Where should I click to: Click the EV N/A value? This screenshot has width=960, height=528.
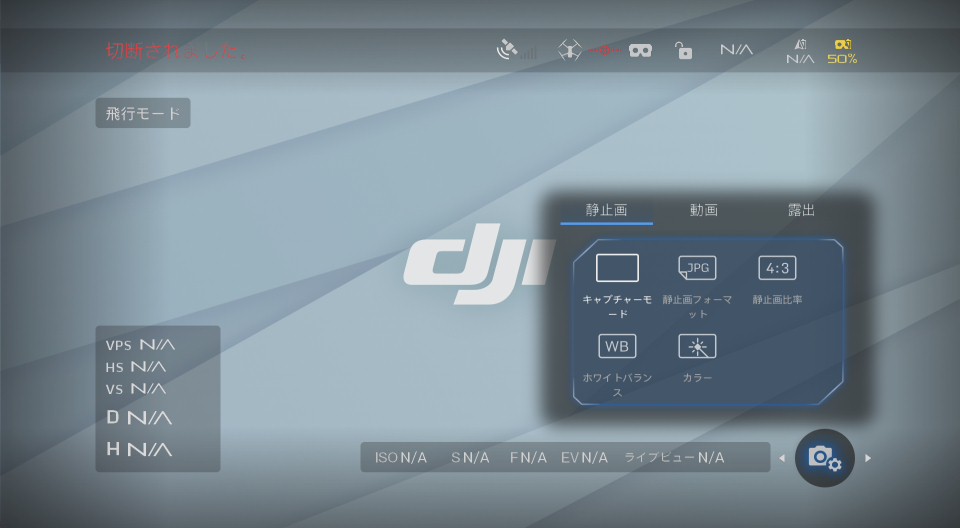click(x=584, y=458)
